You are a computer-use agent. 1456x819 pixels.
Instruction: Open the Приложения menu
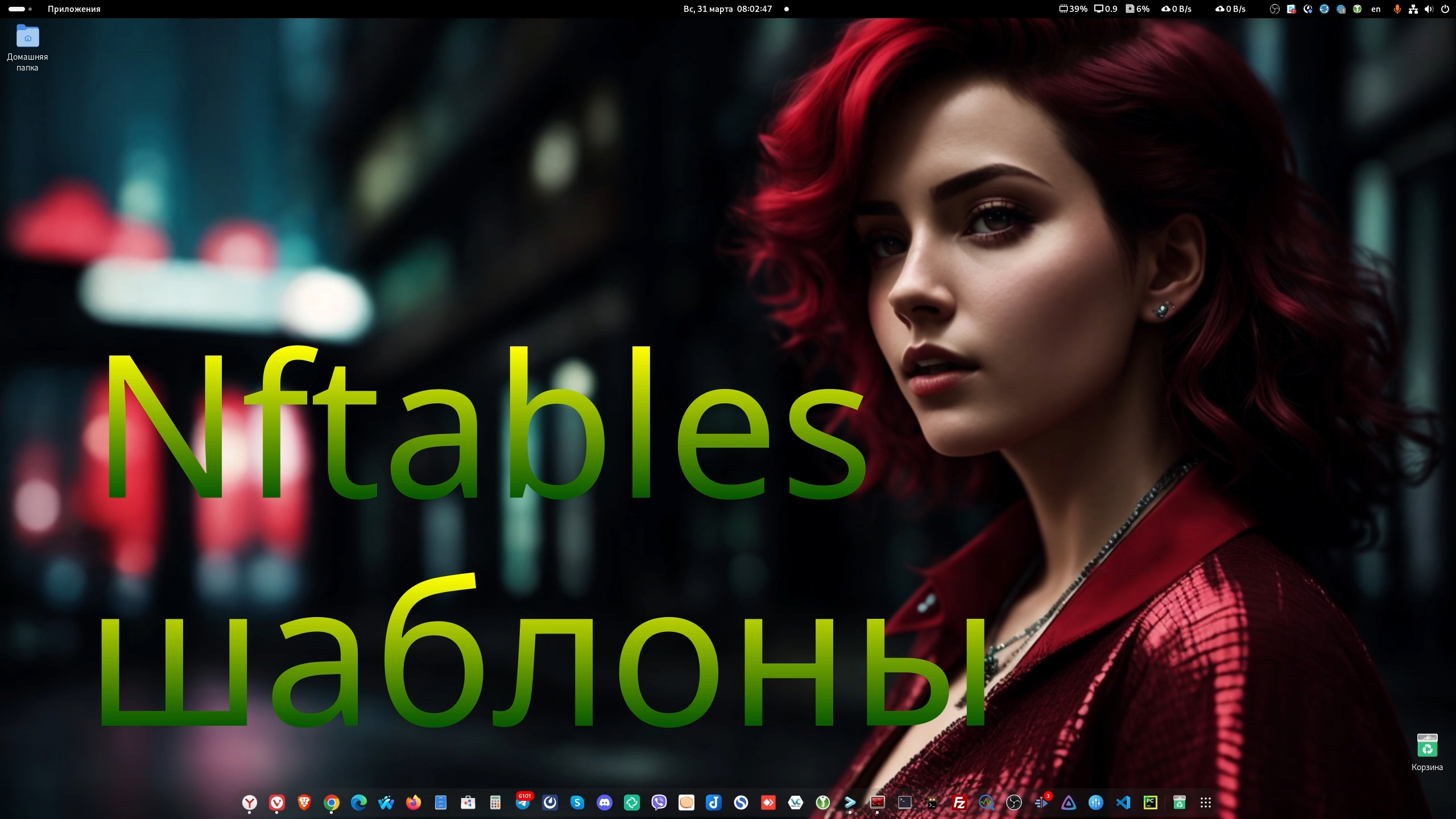(x=73, y=9)
